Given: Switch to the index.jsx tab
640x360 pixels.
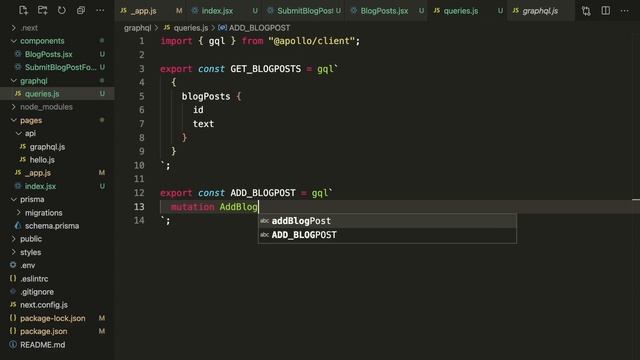Looking at the screenshot, I should coord(224,11).
